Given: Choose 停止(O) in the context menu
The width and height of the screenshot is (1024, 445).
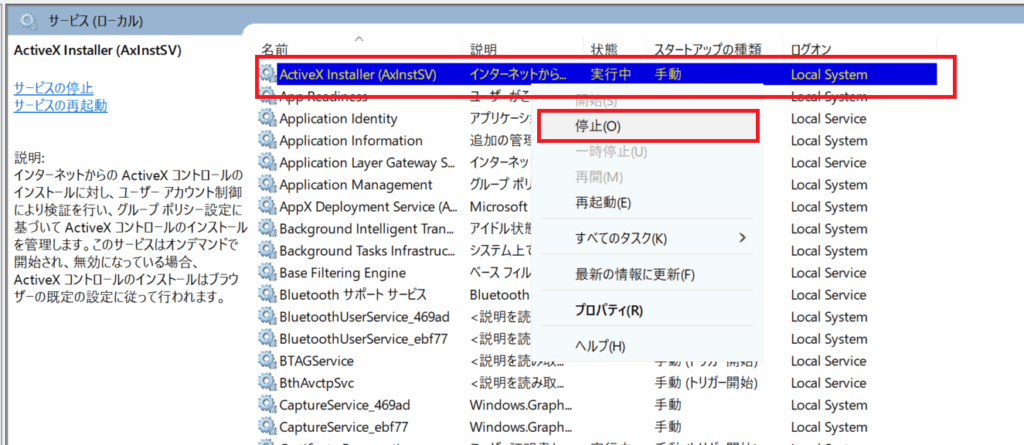Looking at the screenshot, I should [x=598, y=126].
